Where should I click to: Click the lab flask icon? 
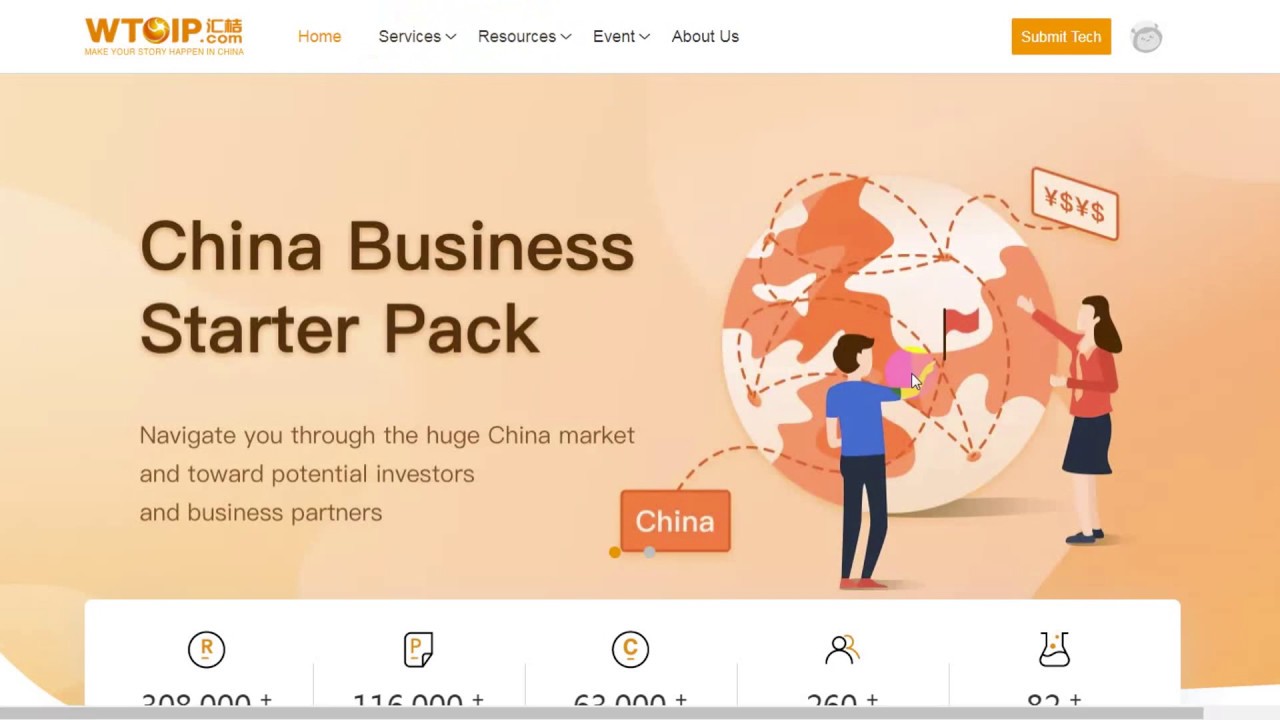(1054, 649)
